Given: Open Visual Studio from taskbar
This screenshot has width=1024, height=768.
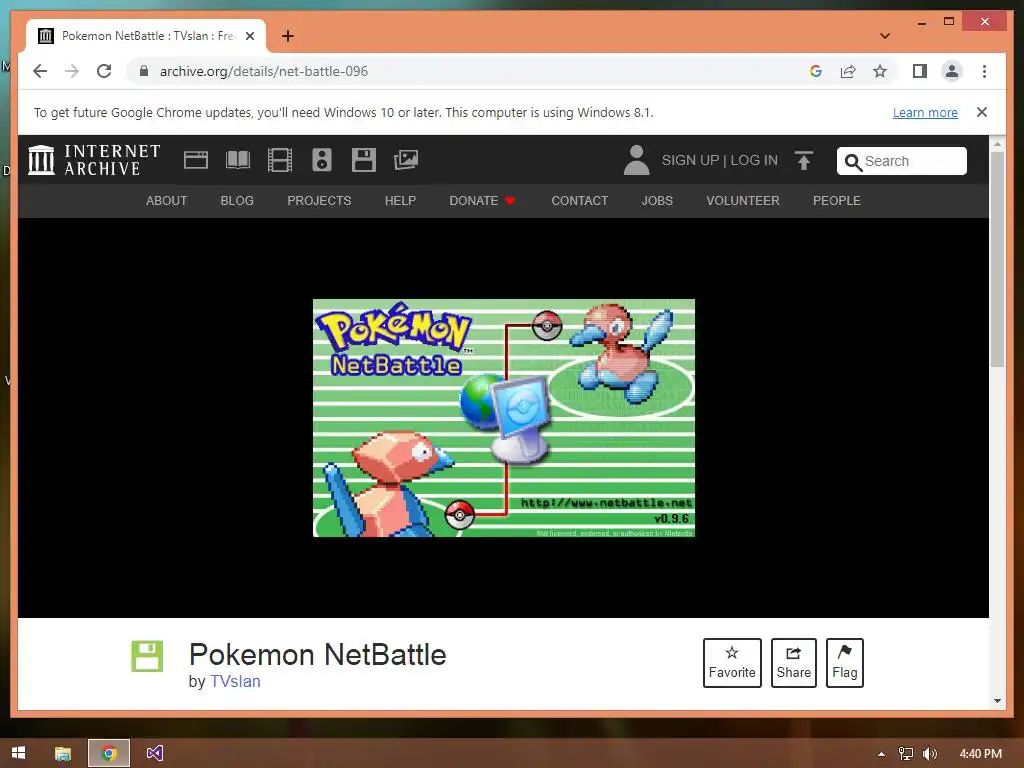Looking at the screenshot, I should click(155, 754).
